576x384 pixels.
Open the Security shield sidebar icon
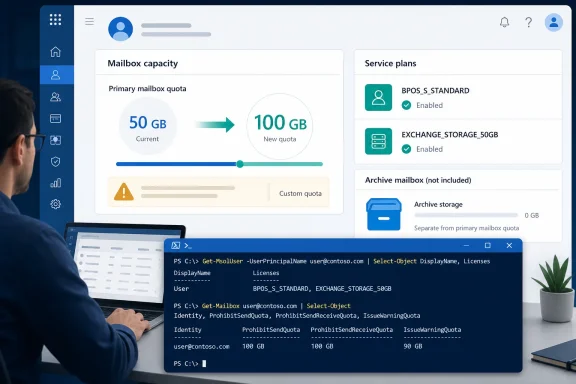pos(55,161)
